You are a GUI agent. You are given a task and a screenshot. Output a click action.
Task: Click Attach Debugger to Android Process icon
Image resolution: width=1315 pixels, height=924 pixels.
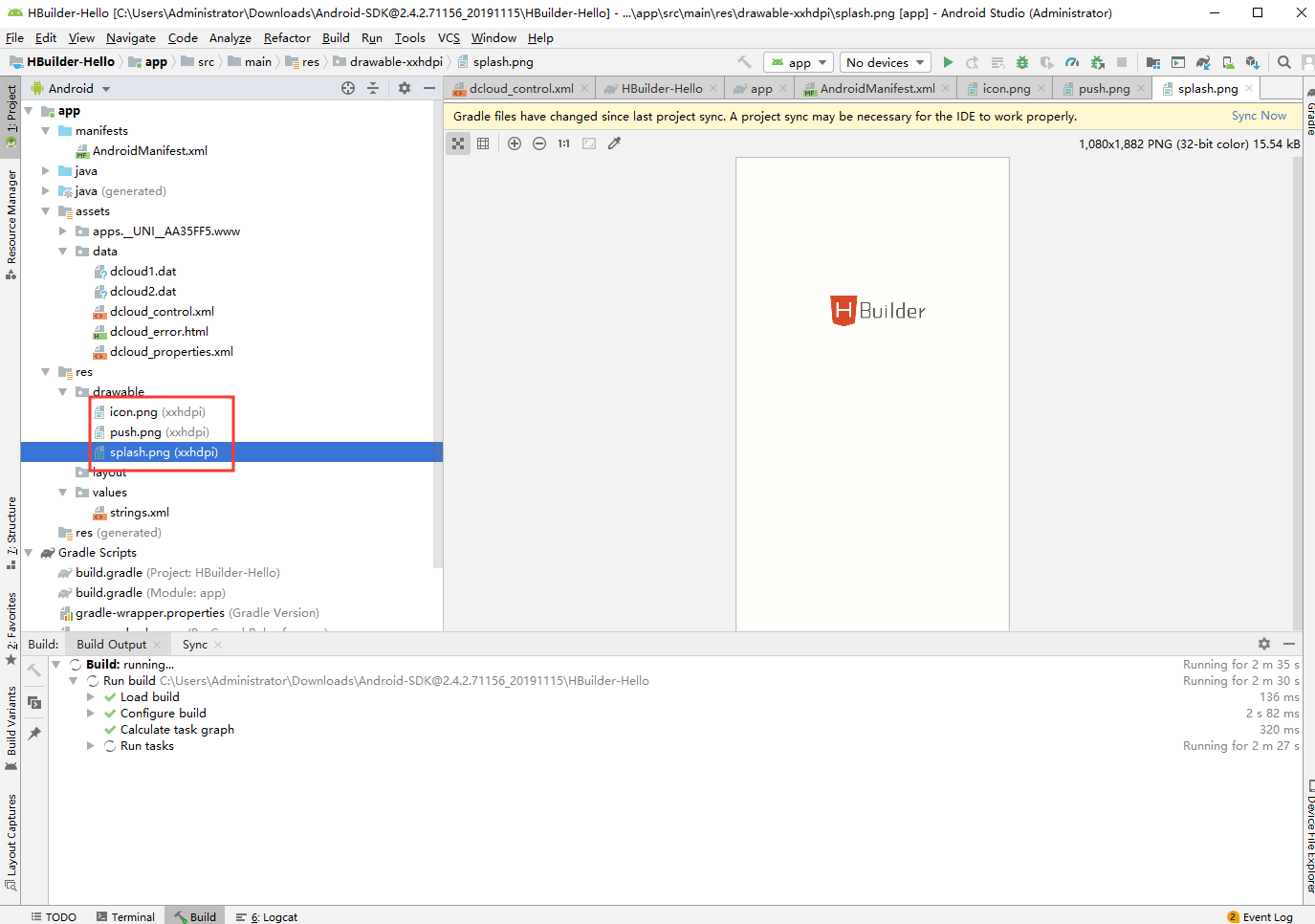tap(1097, 62)
